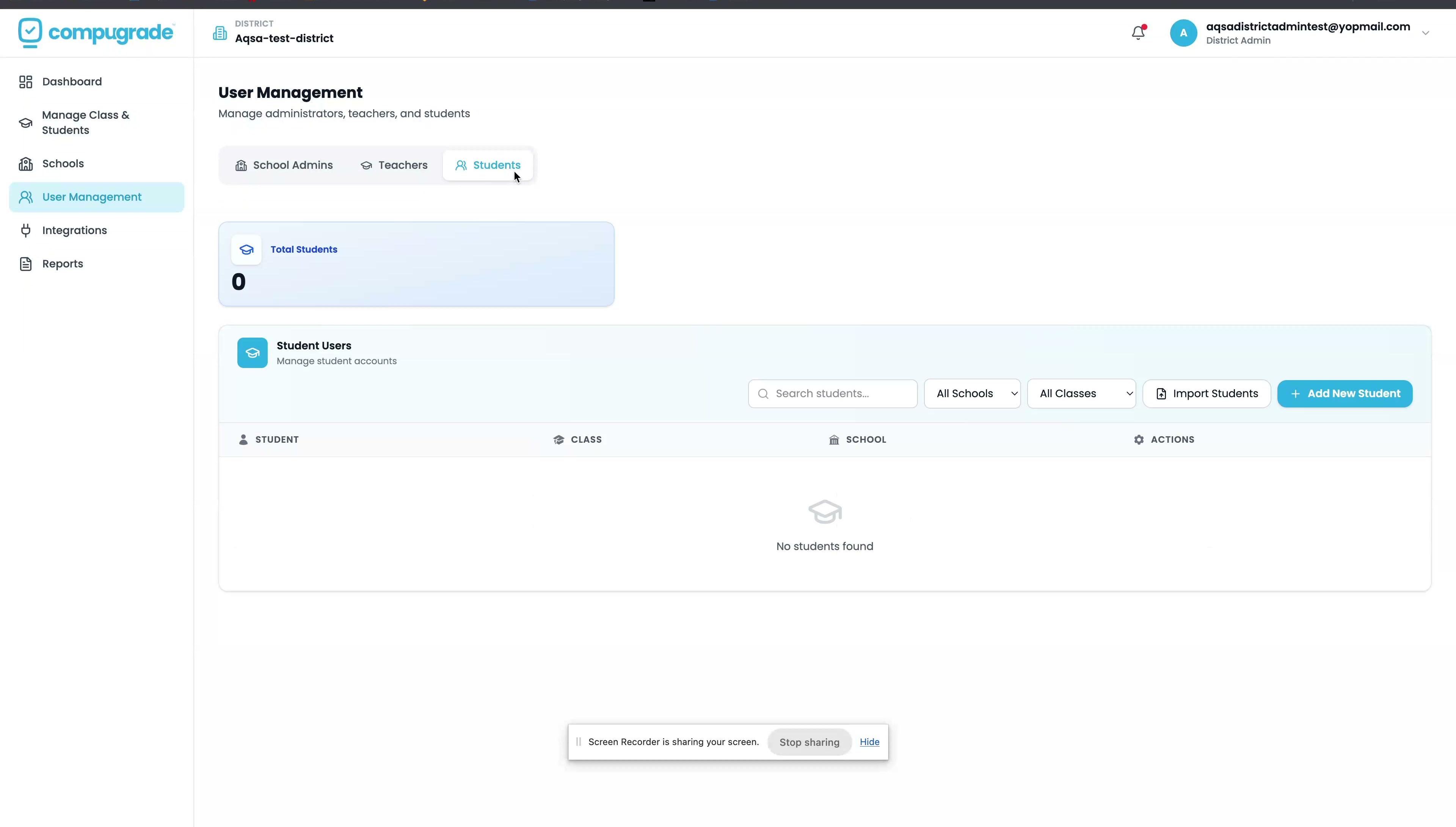
Task: Click the Dashboard grid icon
Action: (x=25, y=82)
